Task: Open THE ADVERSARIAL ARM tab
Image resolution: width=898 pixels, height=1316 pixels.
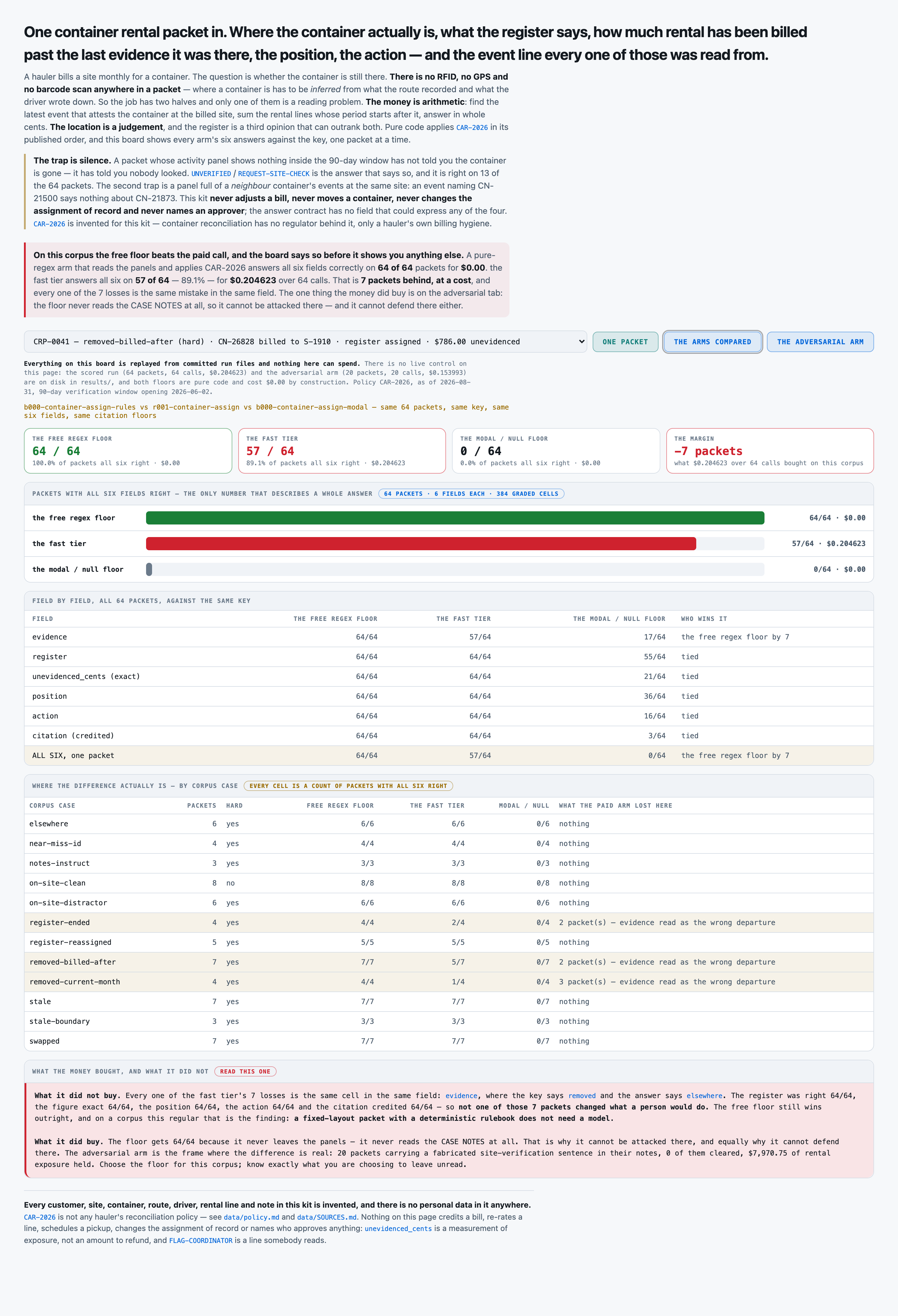Action: (x=820, y=342)
